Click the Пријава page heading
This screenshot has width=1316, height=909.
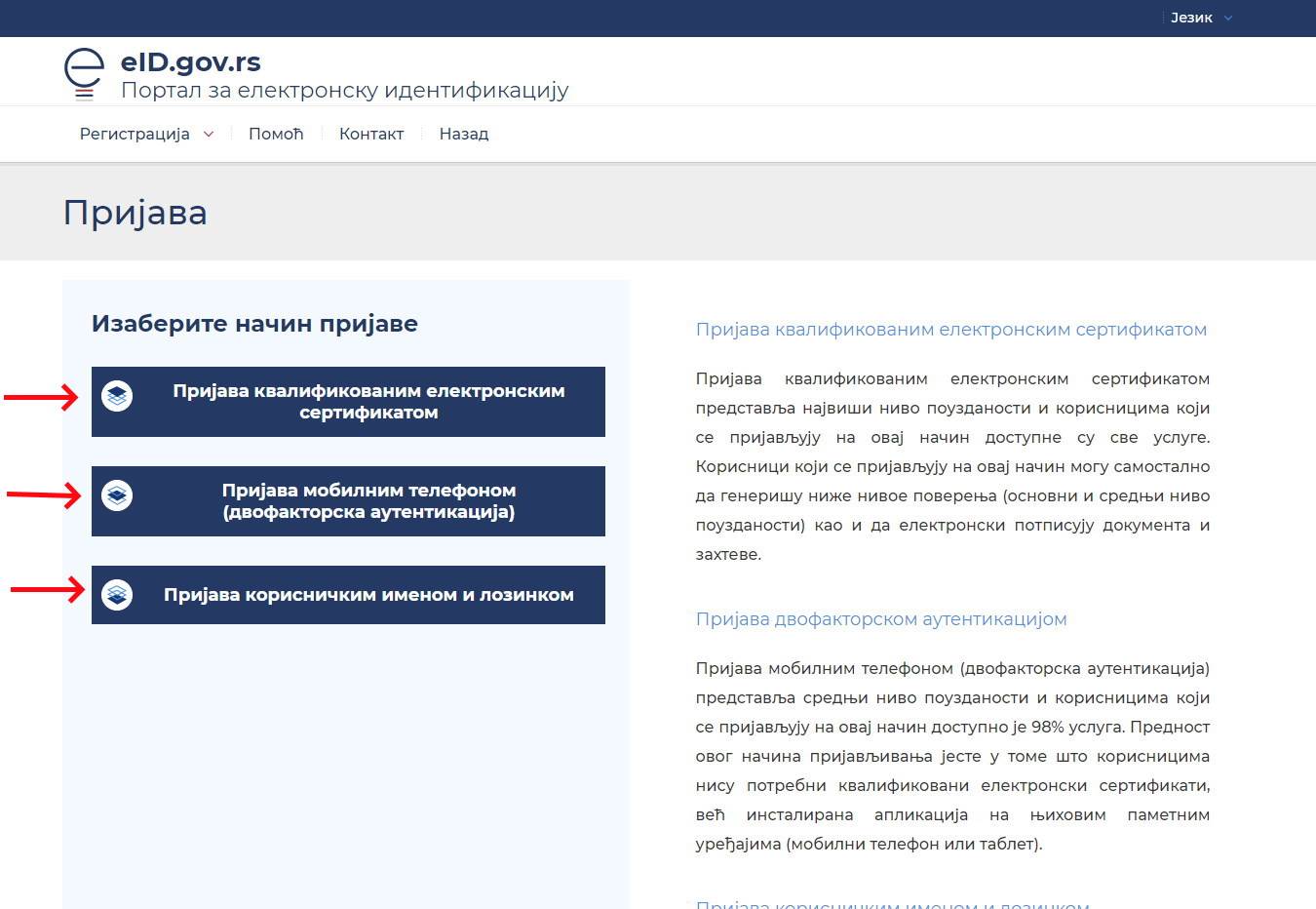pyautogui.click(x=135, y=213)
